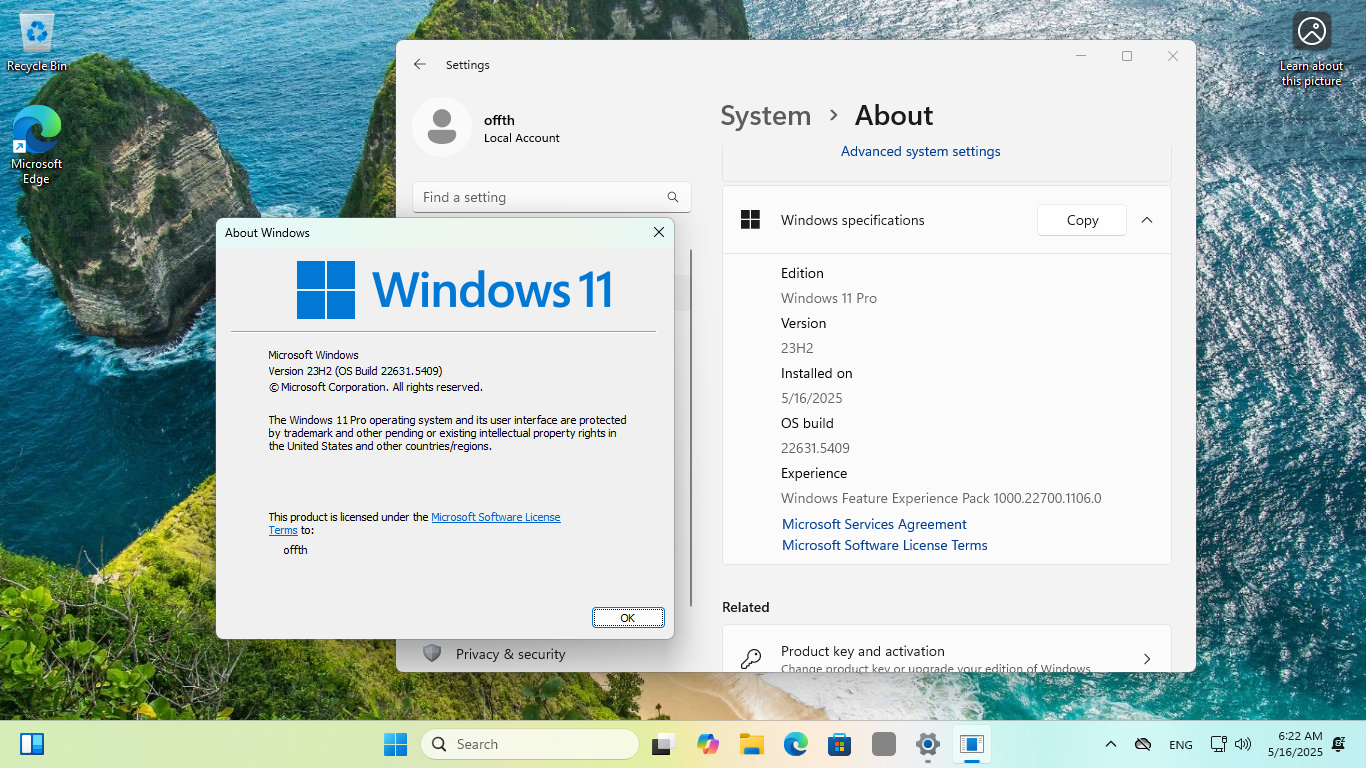Switch to Settings app in the taskbar
This screenshot has width=1366, height=768.
click(x=928, y=744)
